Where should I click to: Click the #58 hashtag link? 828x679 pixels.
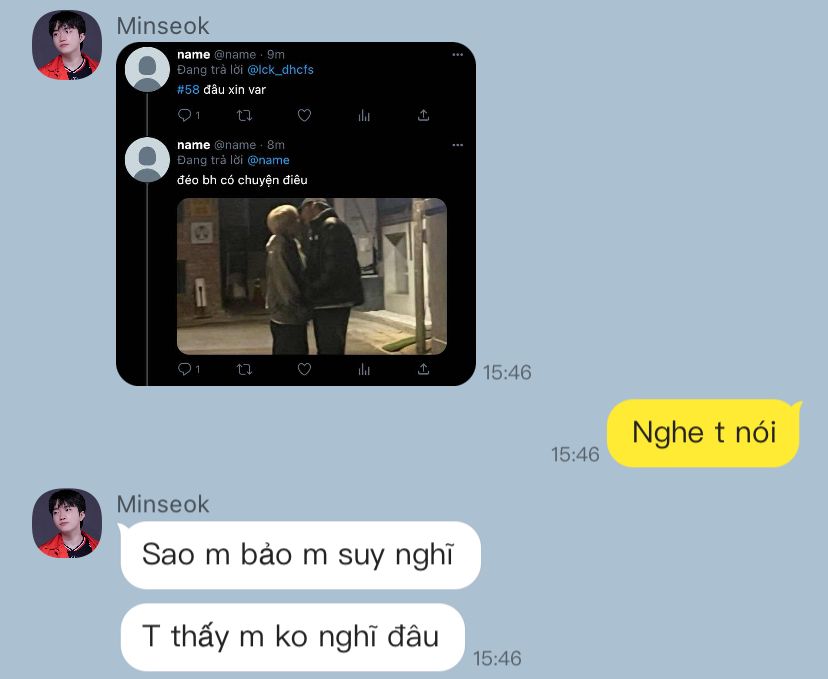tap(188, 90)
